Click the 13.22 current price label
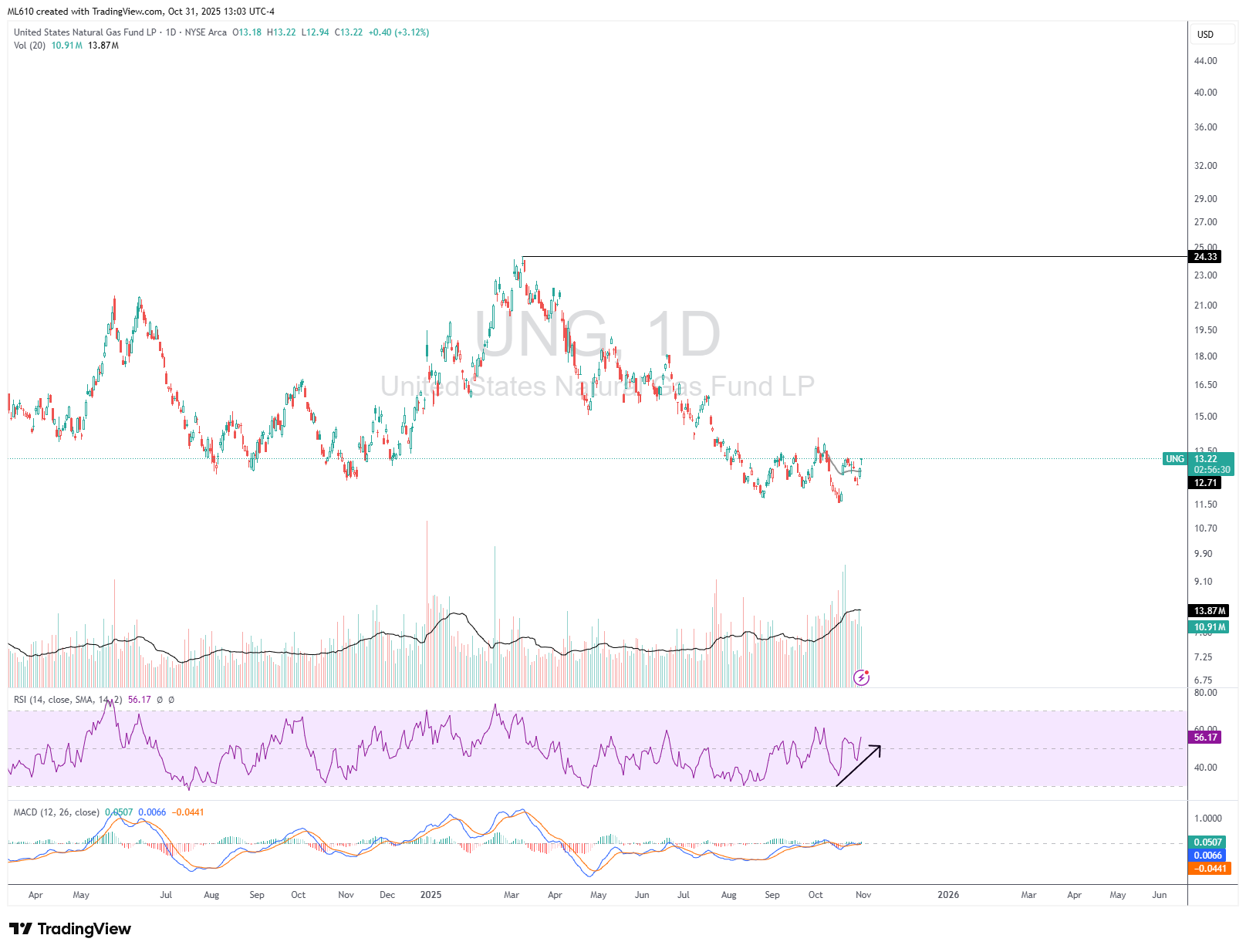This screenshot has height=952, width=1246. coord(1205,459)
